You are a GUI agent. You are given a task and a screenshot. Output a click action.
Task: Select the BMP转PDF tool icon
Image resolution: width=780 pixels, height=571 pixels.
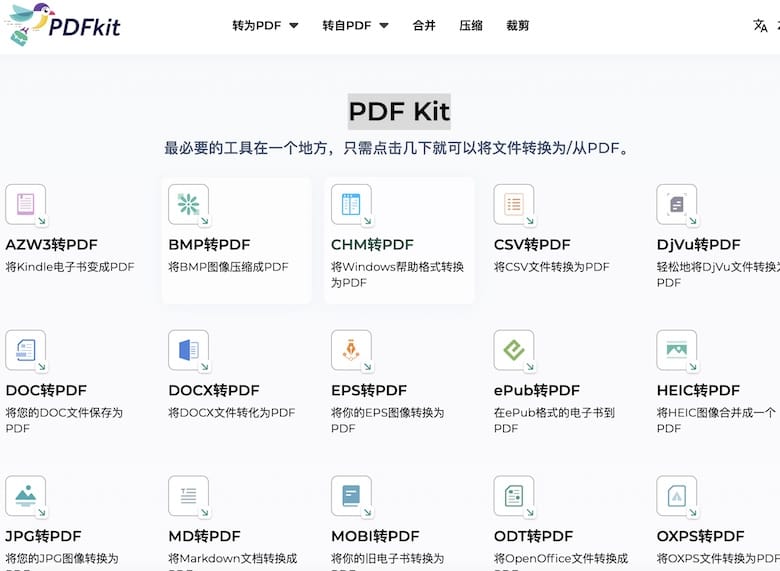click(189, 205)
